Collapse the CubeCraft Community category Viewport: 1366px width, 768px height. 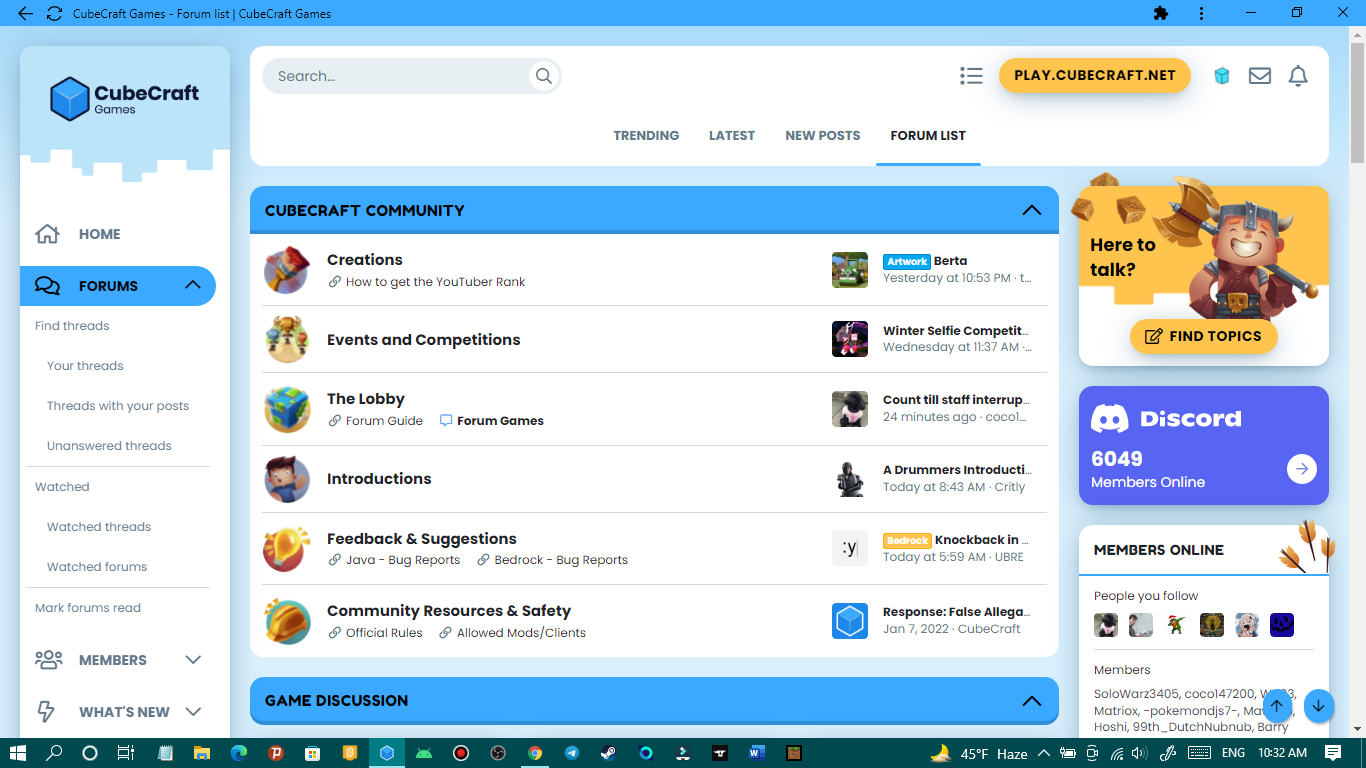pyautogui.click(x=1032, y=210)
